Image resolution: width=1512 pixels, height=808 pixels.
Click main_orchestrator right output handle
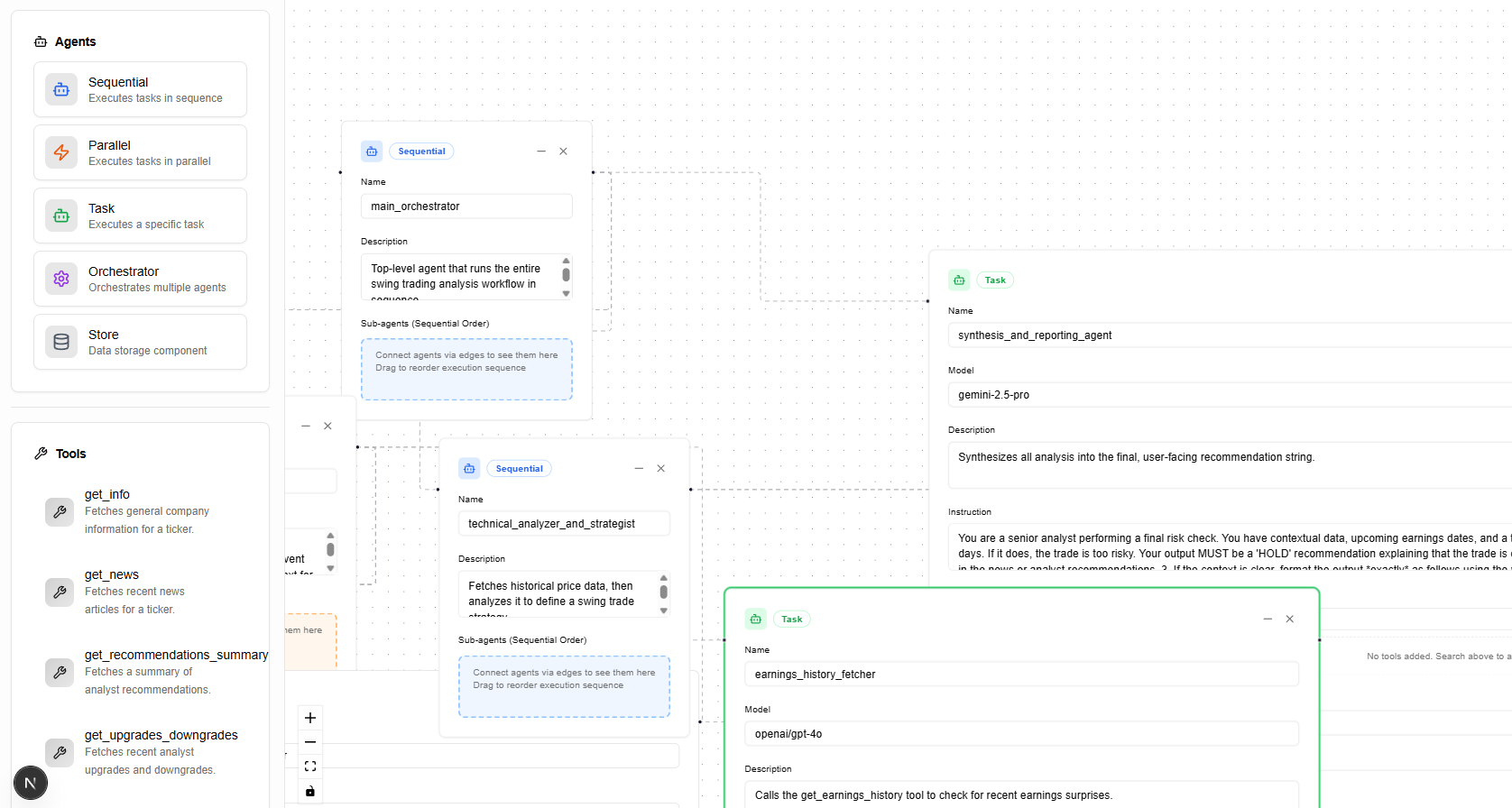point(593,172)
